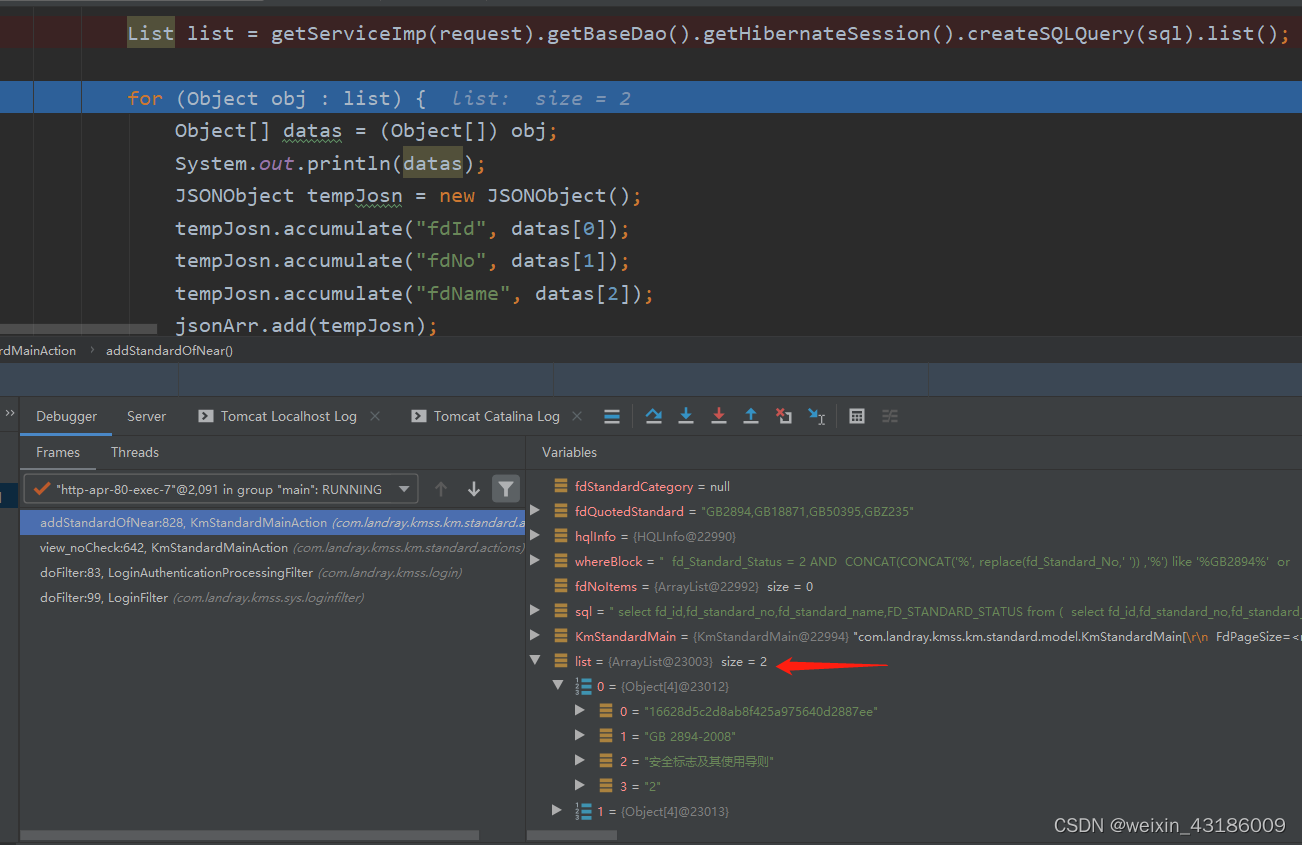This screenshot has width=1302, height=845.
Task: Collapse the list ArrayList variable
Action: (x=536, y=660)
